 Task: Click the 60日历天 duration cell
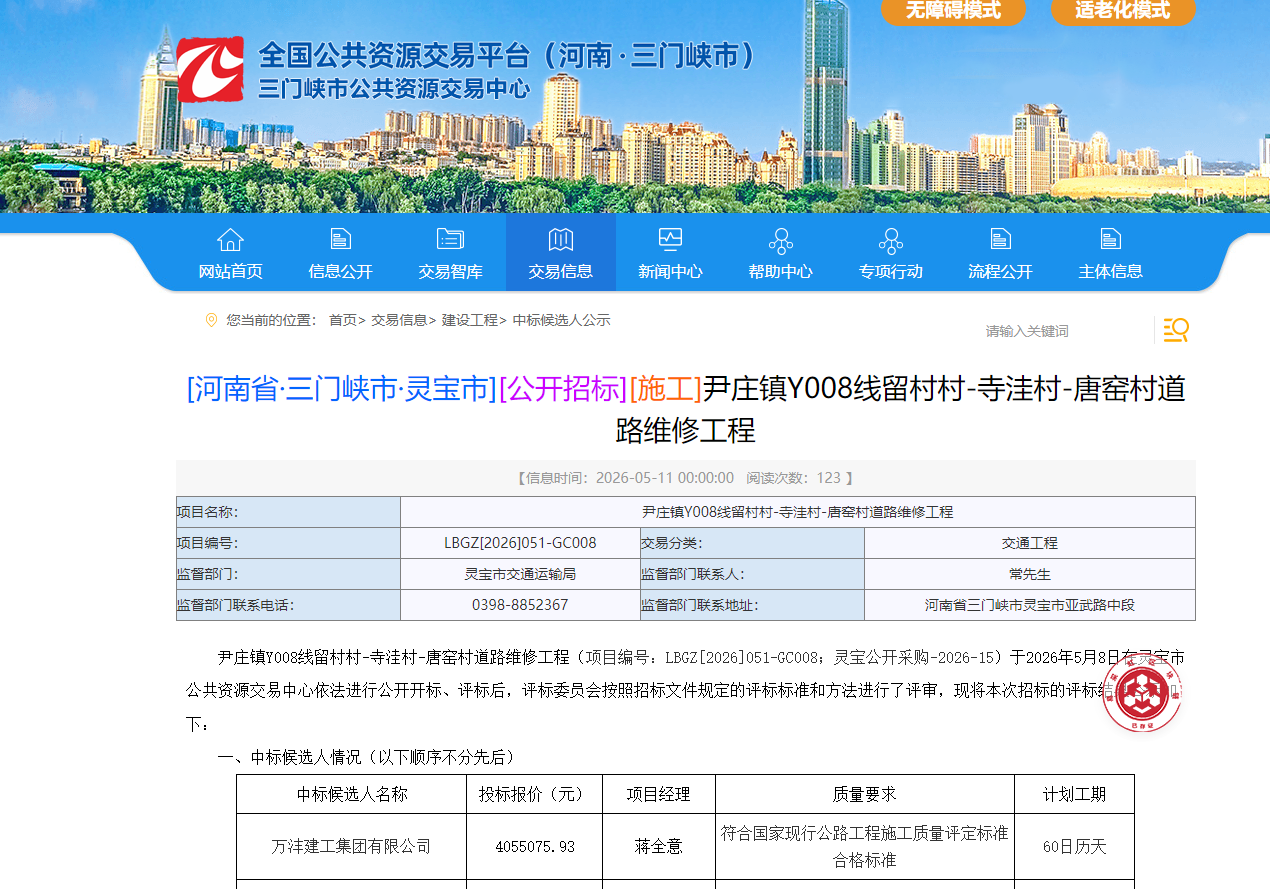(1075, 846)
